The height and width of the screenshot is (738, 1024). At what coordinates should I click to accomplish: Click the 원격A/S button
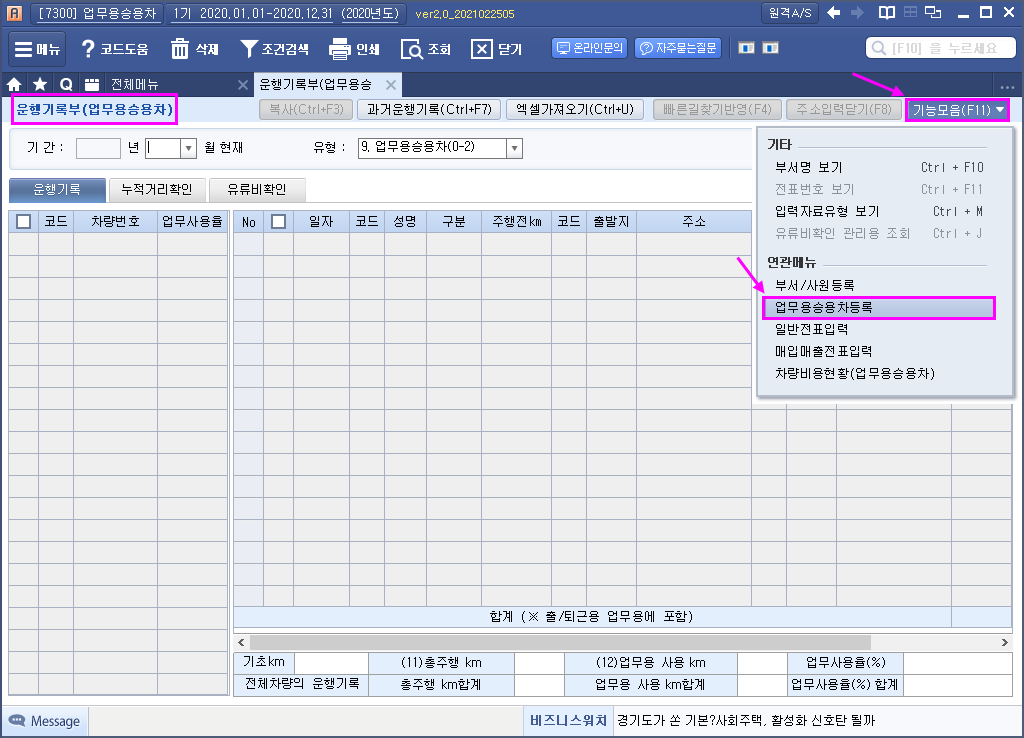point(790,13)
